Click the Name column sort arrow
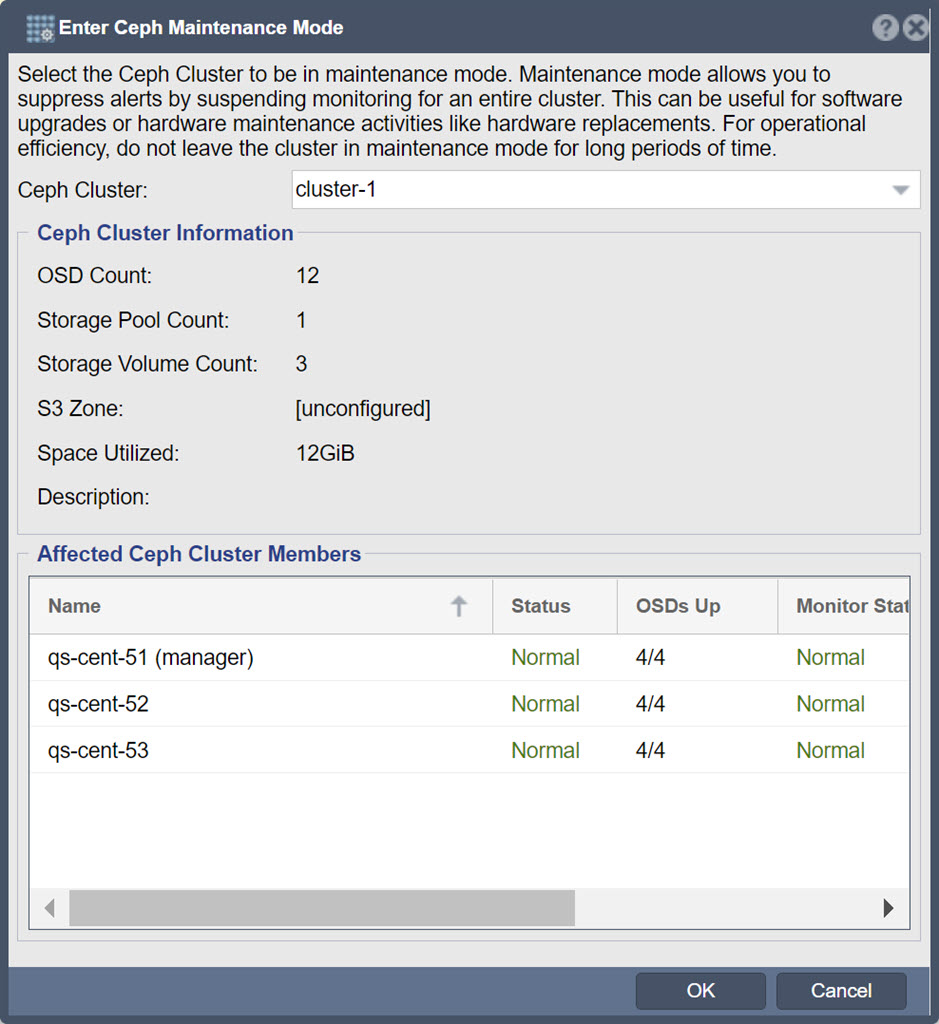Screen dimensions: 939x1024 (458, 606)
